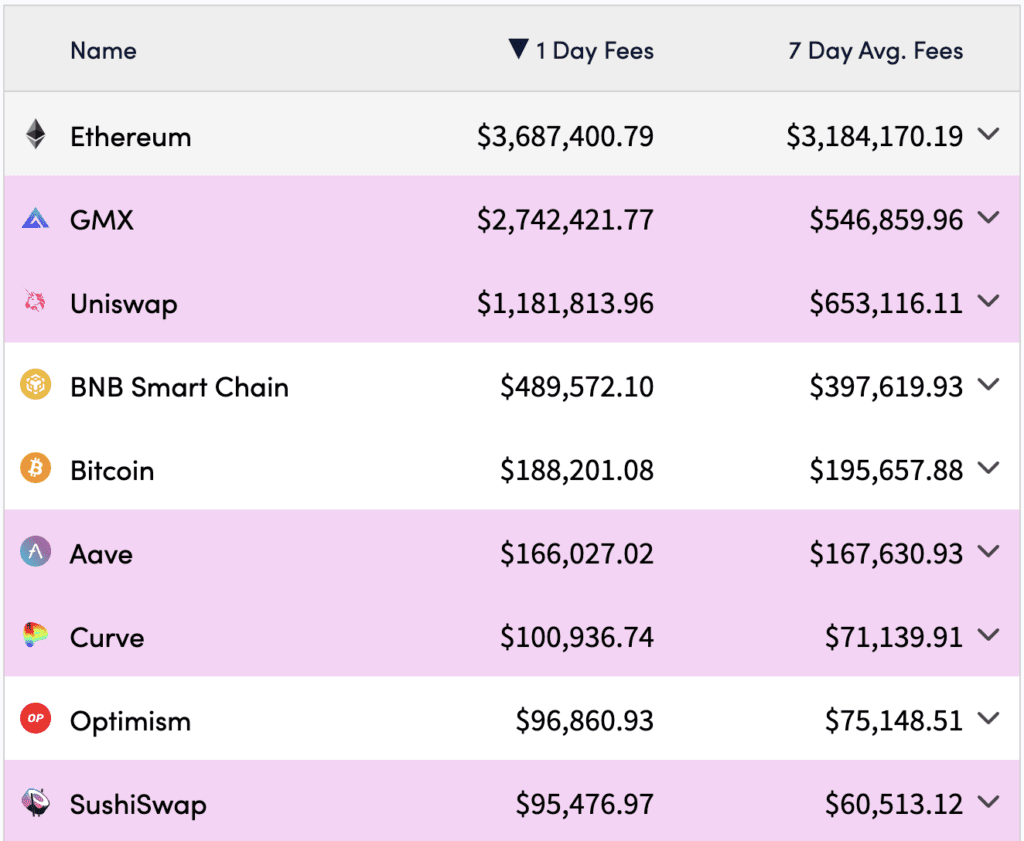Expand the Bitcoin row chevron
Screen dimensions: 1024x841
pyautogui.click(x=989, y=468)
